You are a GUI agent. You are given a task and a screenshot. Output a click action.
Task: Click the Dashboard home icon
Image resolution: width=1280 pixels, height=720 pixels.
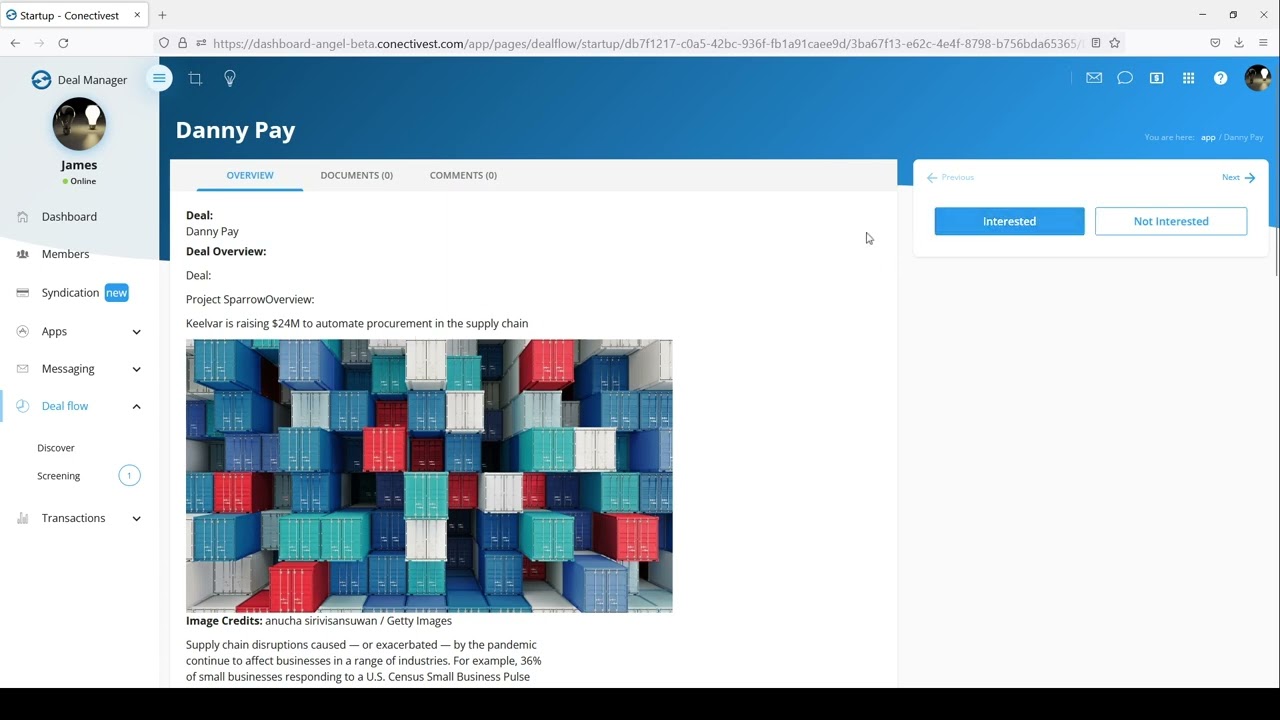click(x=23, y=216)
